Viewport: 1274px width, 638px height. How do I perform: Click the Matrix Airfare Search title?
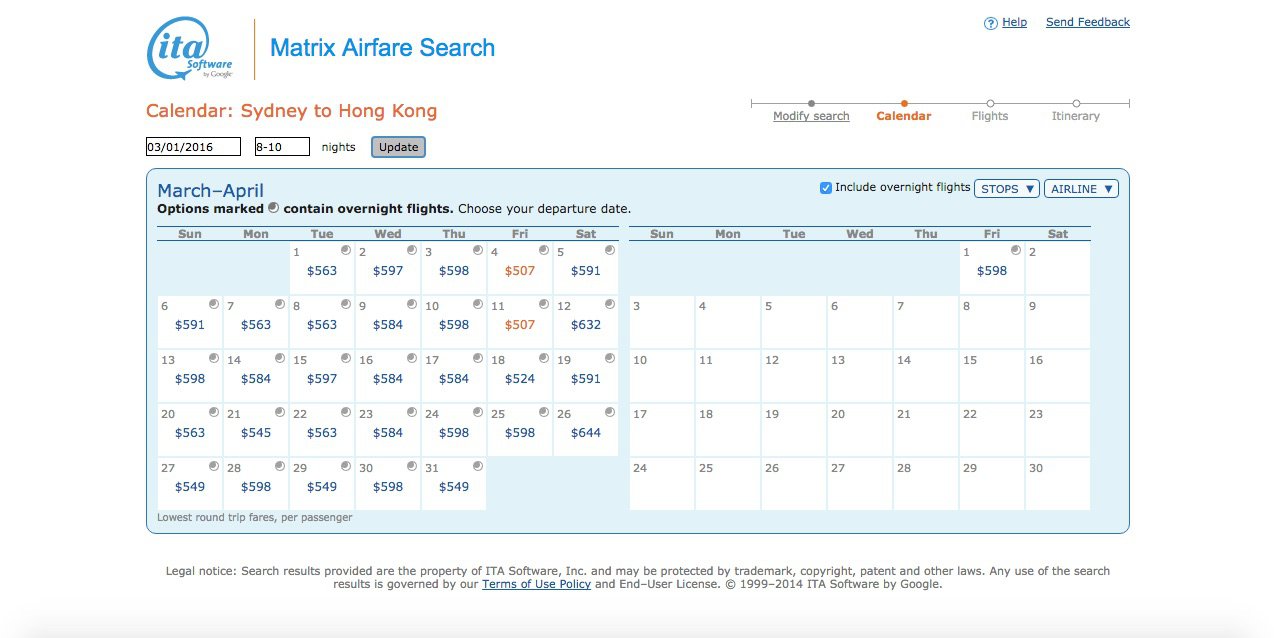click(382, 48)
